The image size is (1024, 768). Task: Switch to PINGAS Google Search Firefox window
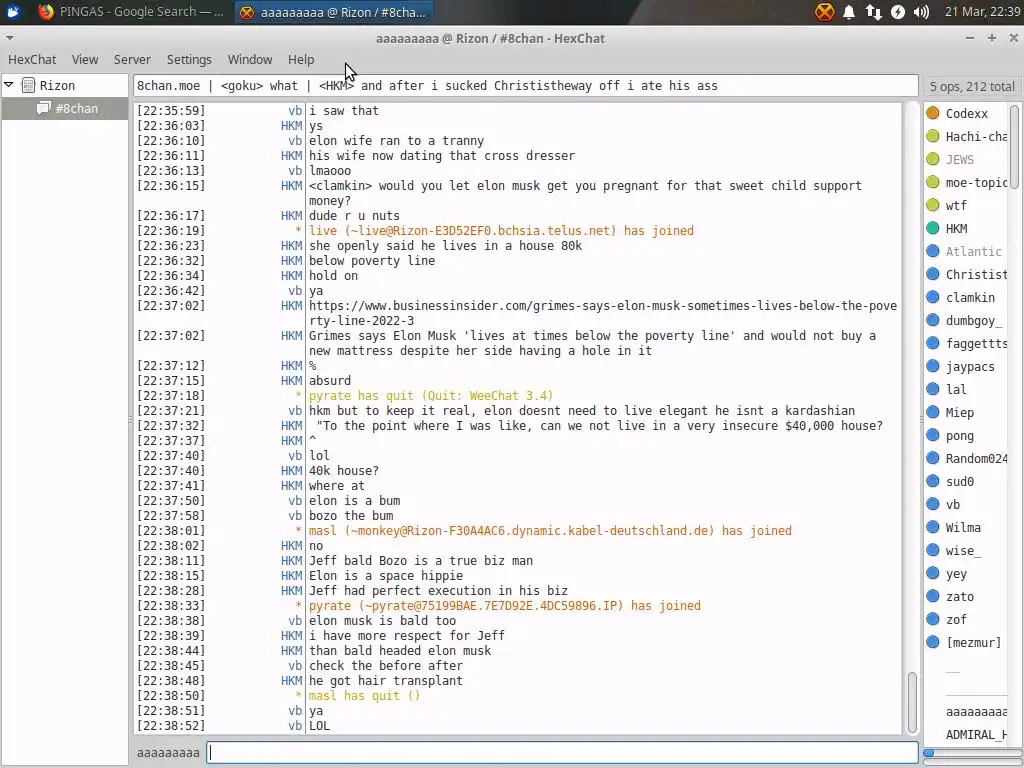tap(131, 12)
